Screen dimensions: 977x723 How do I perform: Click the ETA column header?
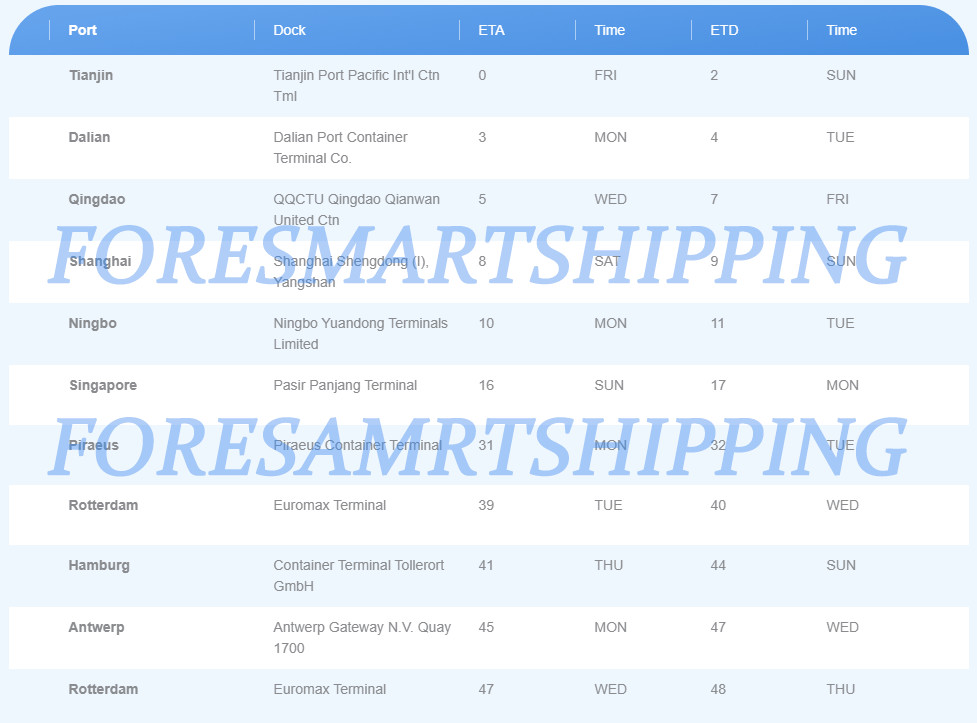coord(491,30)
